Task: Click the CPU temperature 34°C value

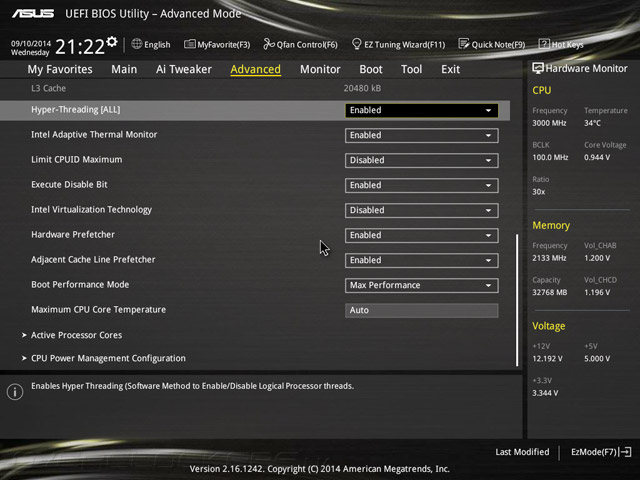Action: click(592, 123)
